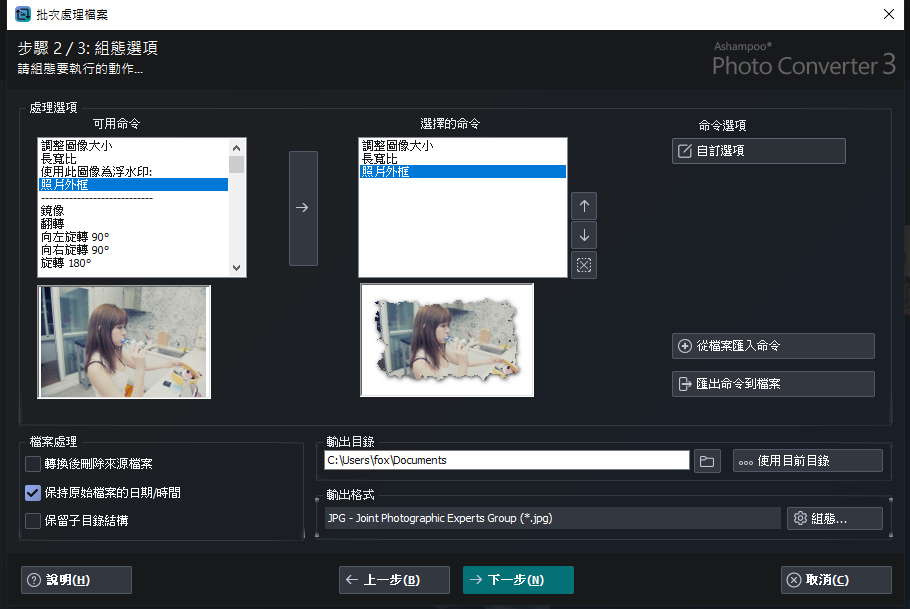Enable 轉換後刪除來源檔案 checkbox
The height and width of the screenshot is (609, 910).
(33, 464)
